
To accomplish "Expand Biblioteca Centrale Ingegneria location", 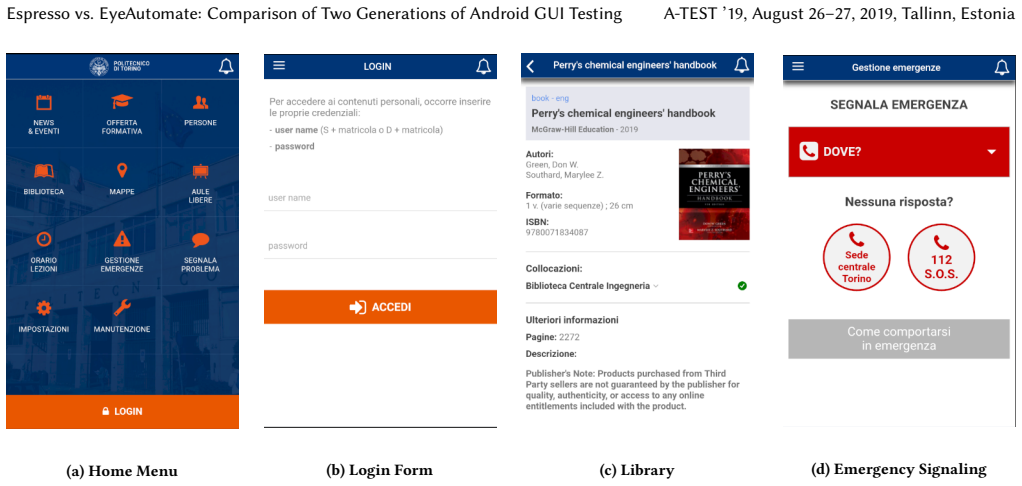I will pos(592,285).
